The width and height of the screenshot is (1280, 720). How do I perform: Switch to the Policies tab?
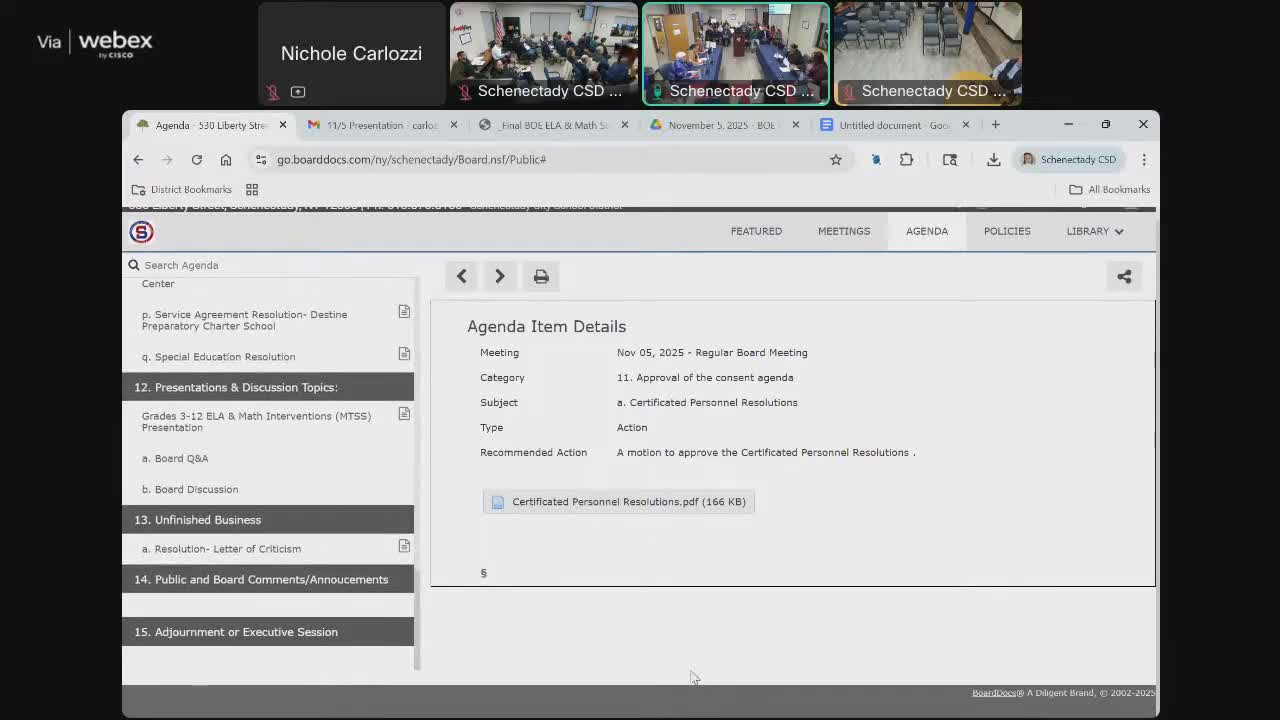tap(1006, 231)
